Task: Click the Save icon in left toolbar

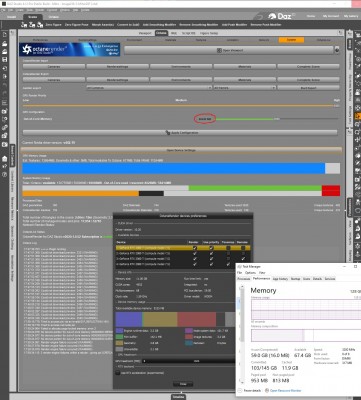Action: [5, 60]
